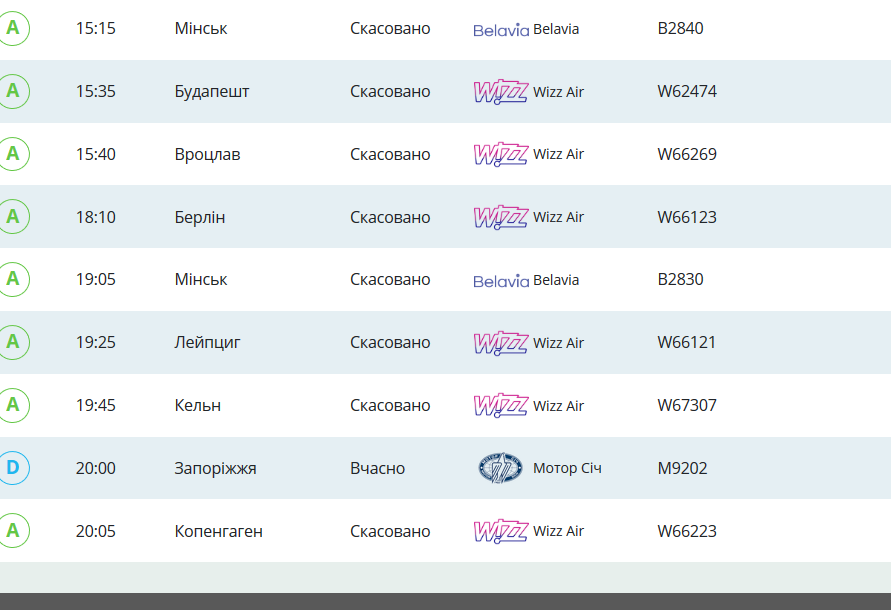Click the Belavia logo on flight B2830 row
This screenshot has width=891, height=610.
tap(501, 280)
